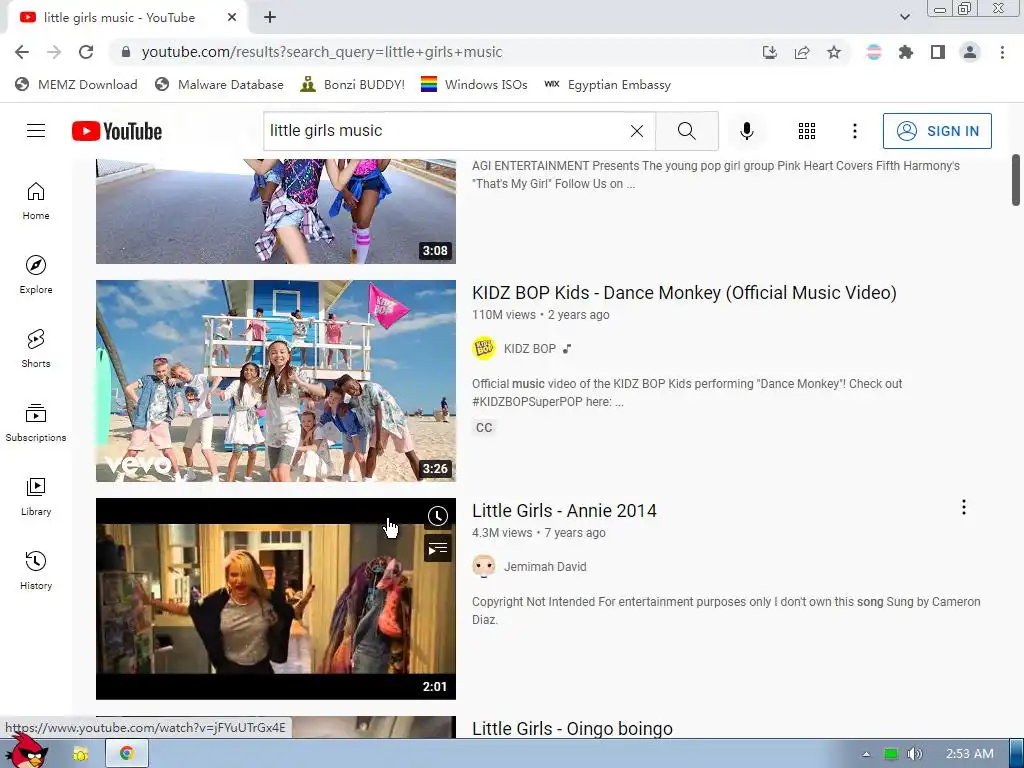Image resolution: width=1024 pixels, height=768 pixels.
Task: Click Watch Later clock on Annie thumbnail
Action: click(438, 516)
